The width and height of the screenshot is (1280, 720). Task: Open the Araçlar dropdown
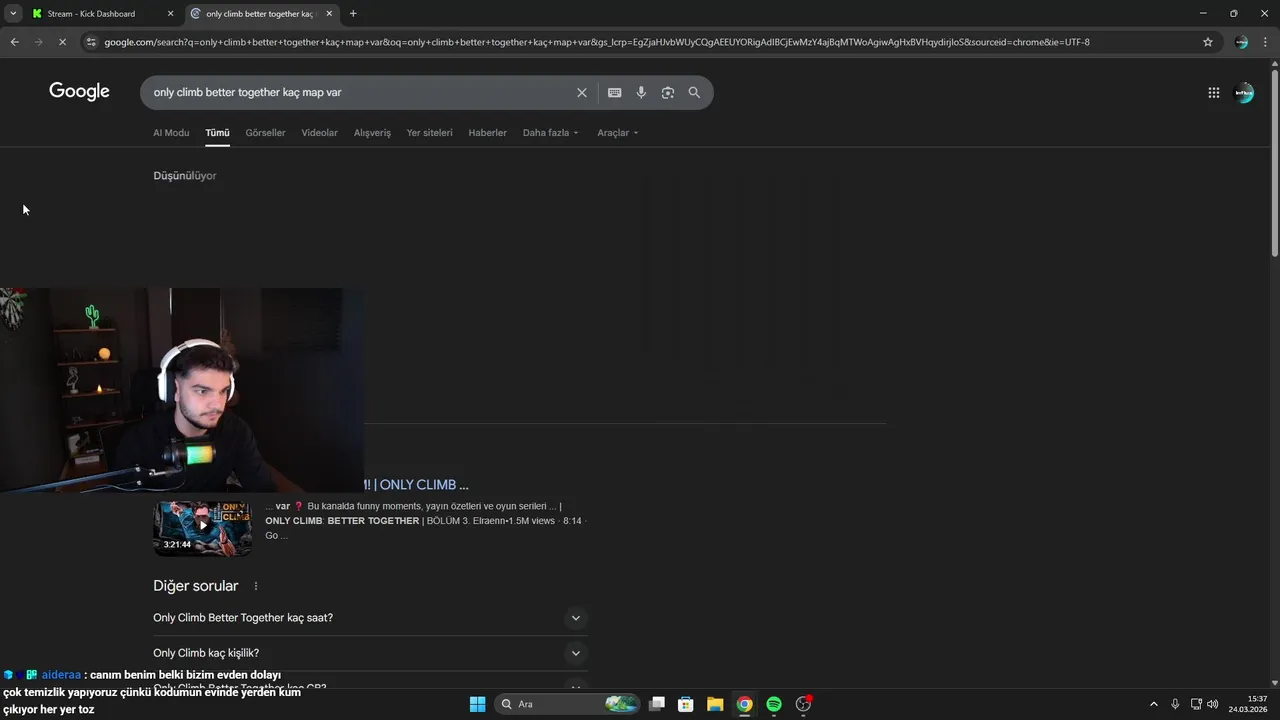coord(617,133)
